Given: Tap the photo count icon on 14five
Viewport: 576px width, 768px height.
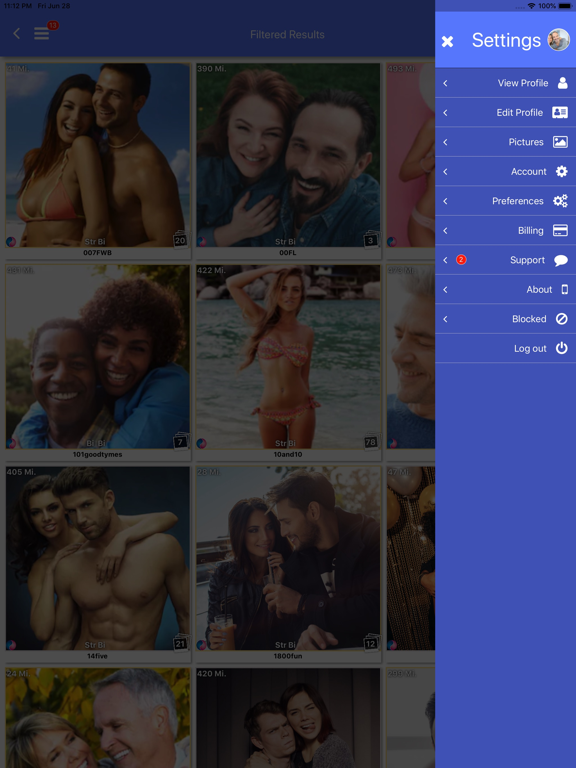Looking at the screenshot, I should (x=180, y=643).
